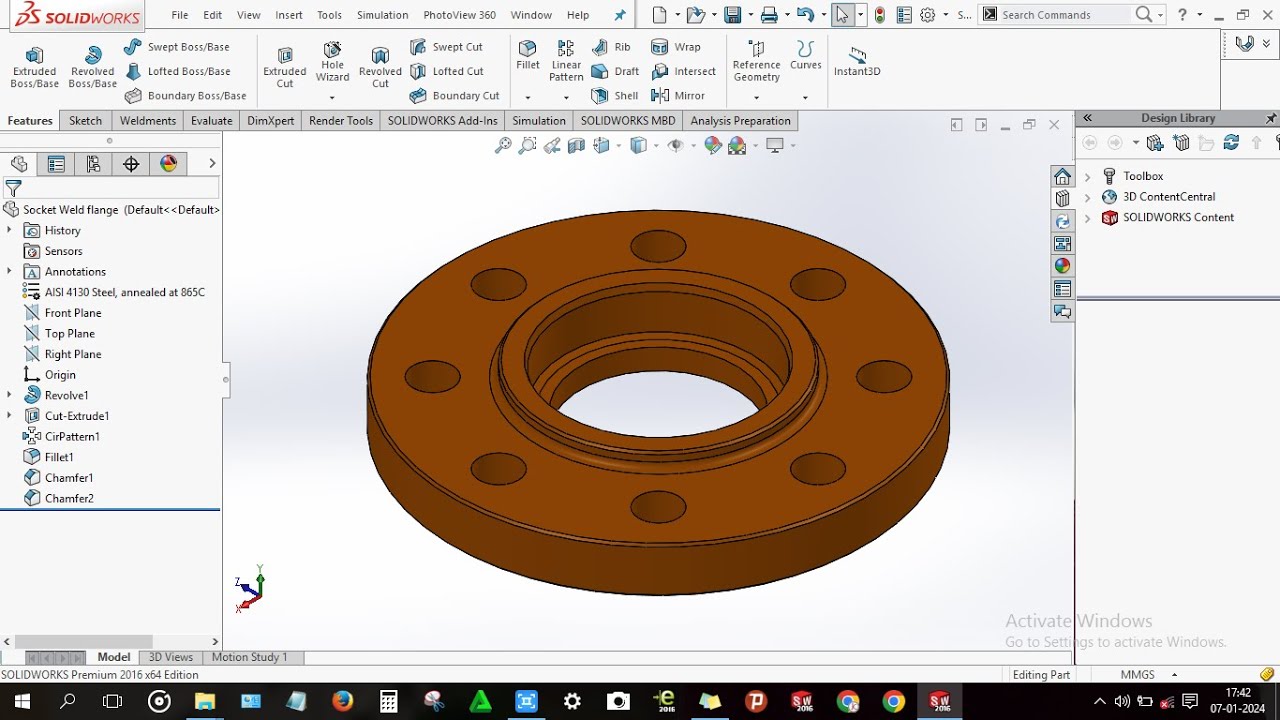Image resolution: width=1280 pixels, height=720 pixels.
Task: Expand the History folder
Action: (9, 230)
